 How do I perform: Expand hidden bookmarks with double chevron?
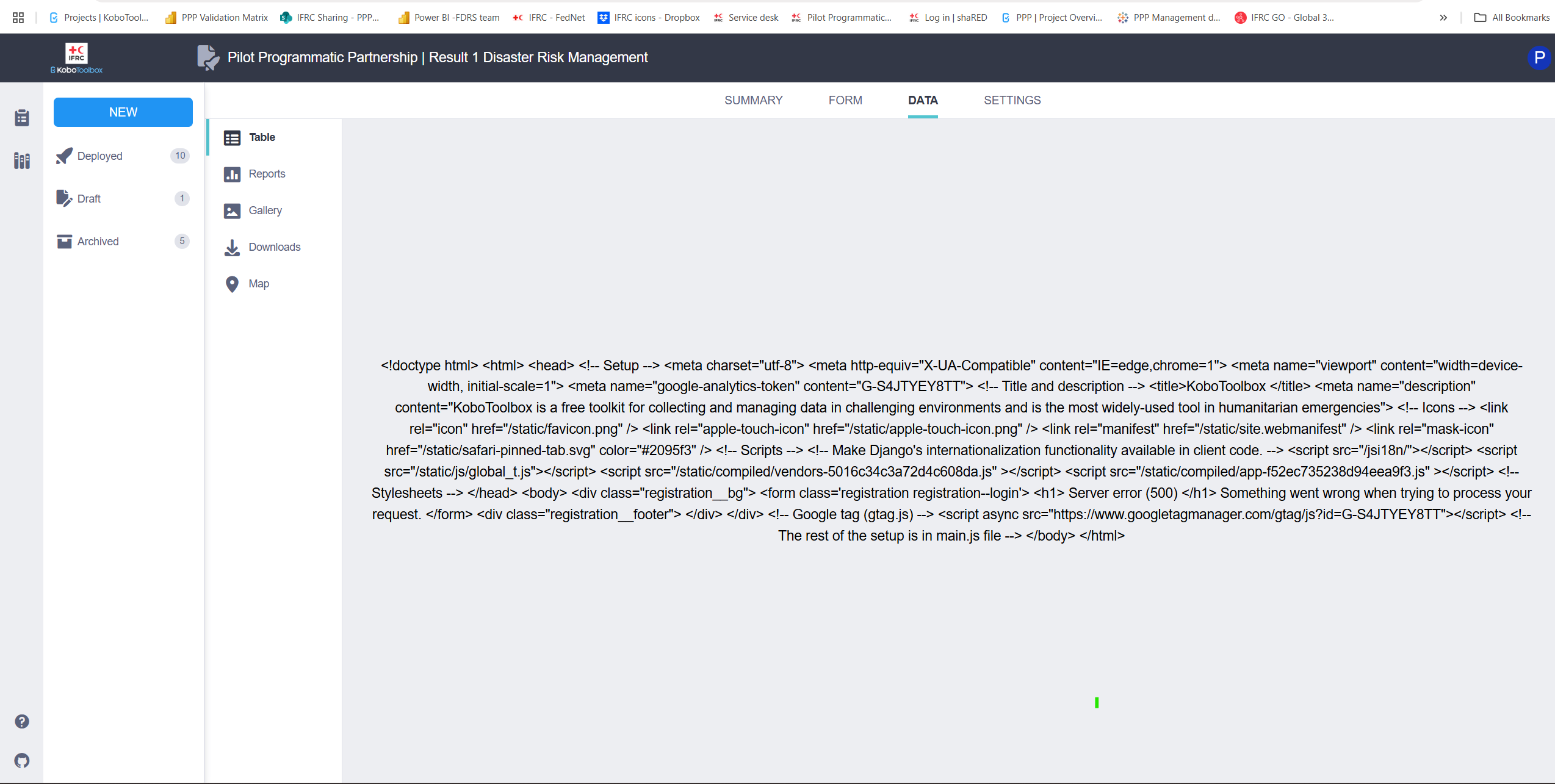tap(1443, 18)
